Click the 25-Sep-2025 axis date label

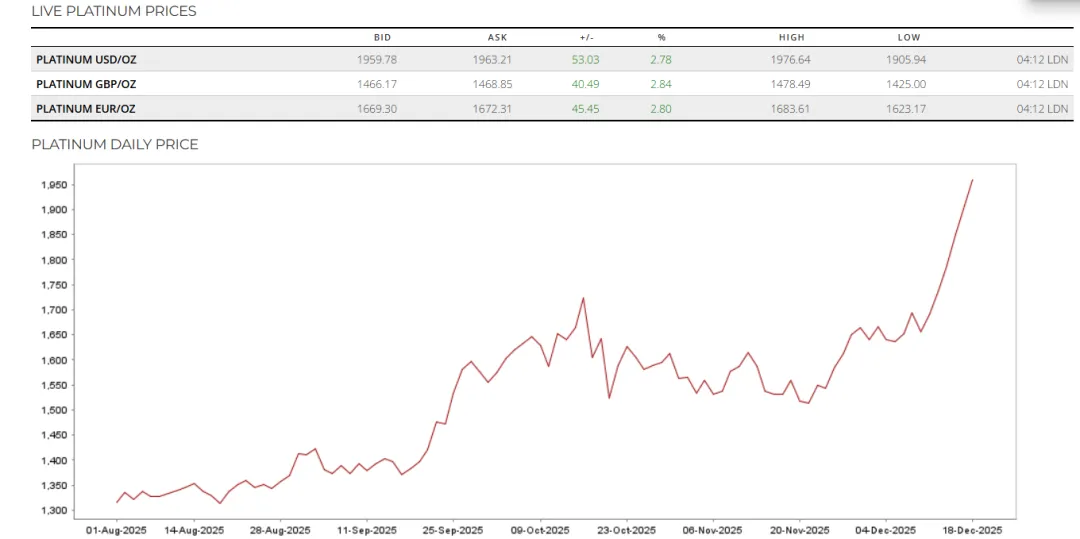point(453,531)
